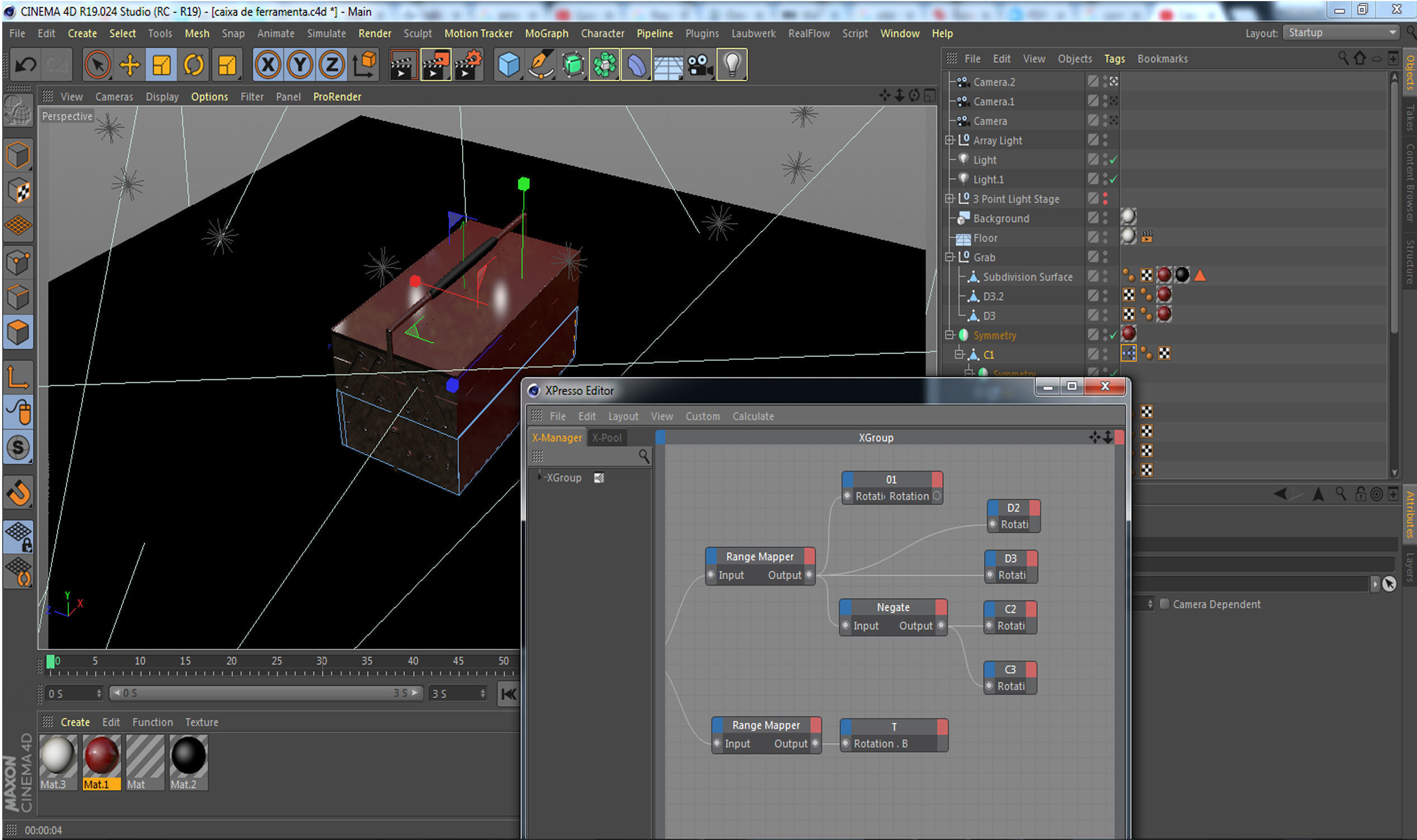The width and height of the screenshot is (1417, 840).
Task: Click Render View clapperboard icon
Action: pos(403,65)
